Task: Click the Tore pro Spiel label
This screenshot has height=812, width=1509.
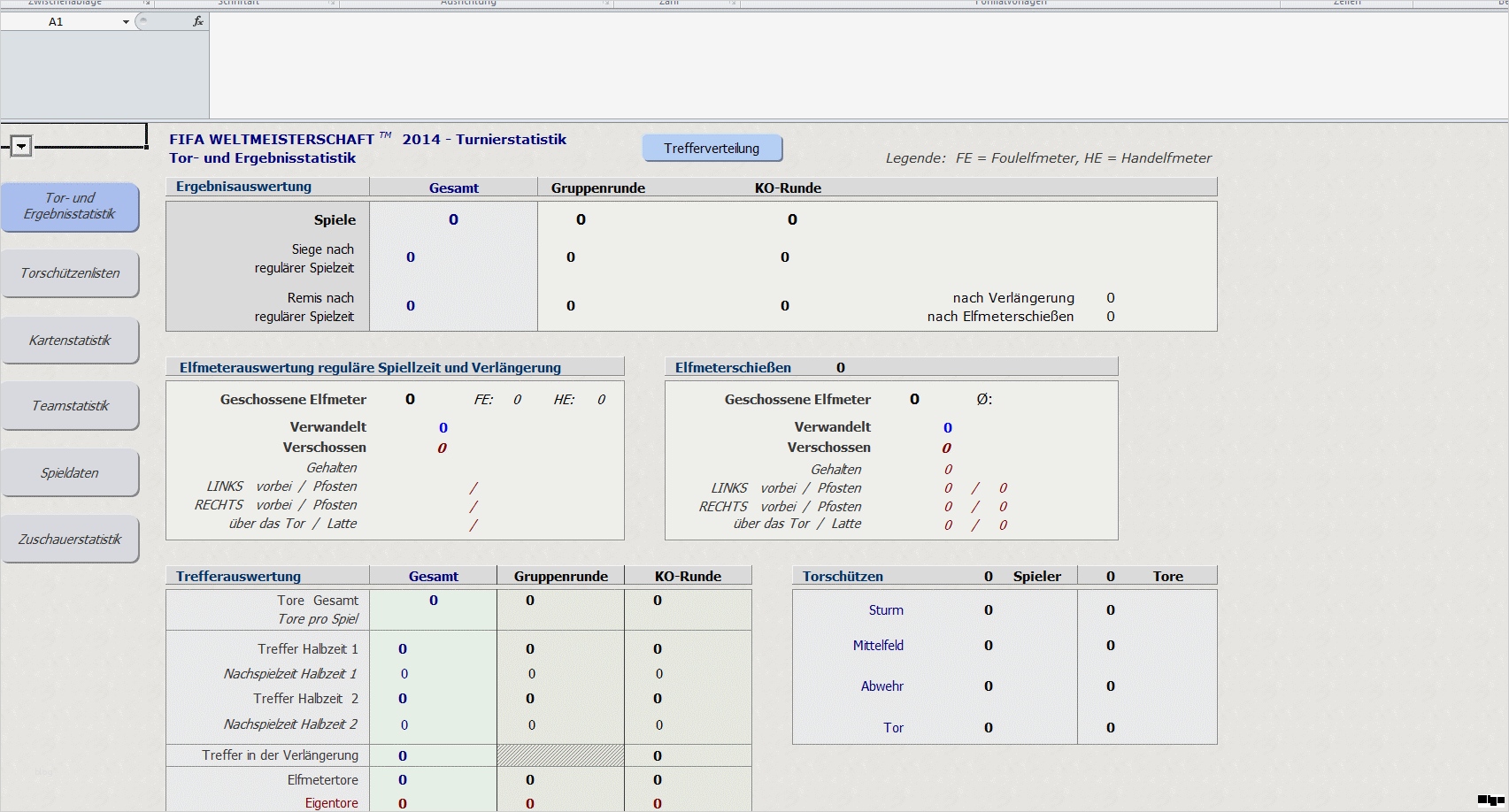Action: coord(318,619)
